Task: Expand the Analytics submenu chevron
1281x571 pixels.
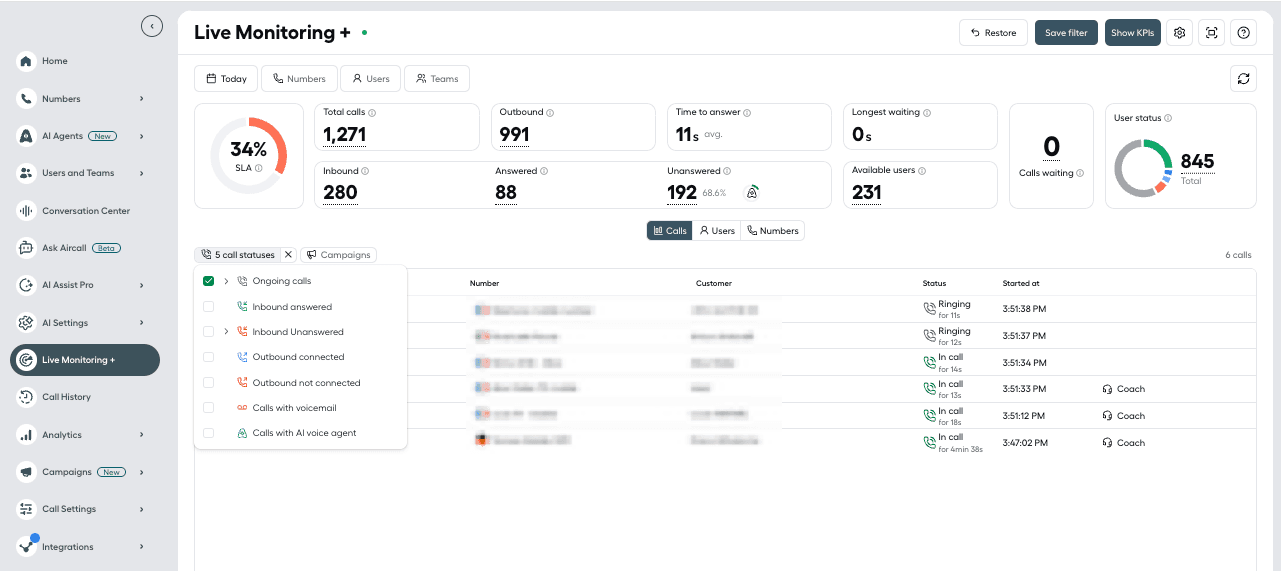Action: tap(141, 435)
